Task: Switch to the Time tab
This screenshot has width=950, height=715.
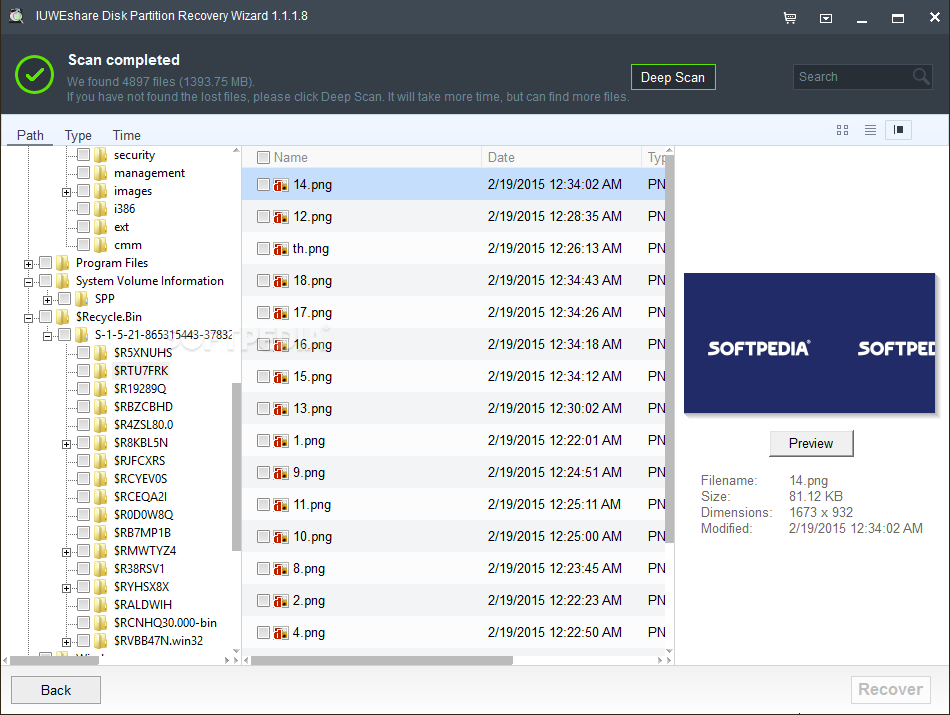Action: [x=127, y=135]
